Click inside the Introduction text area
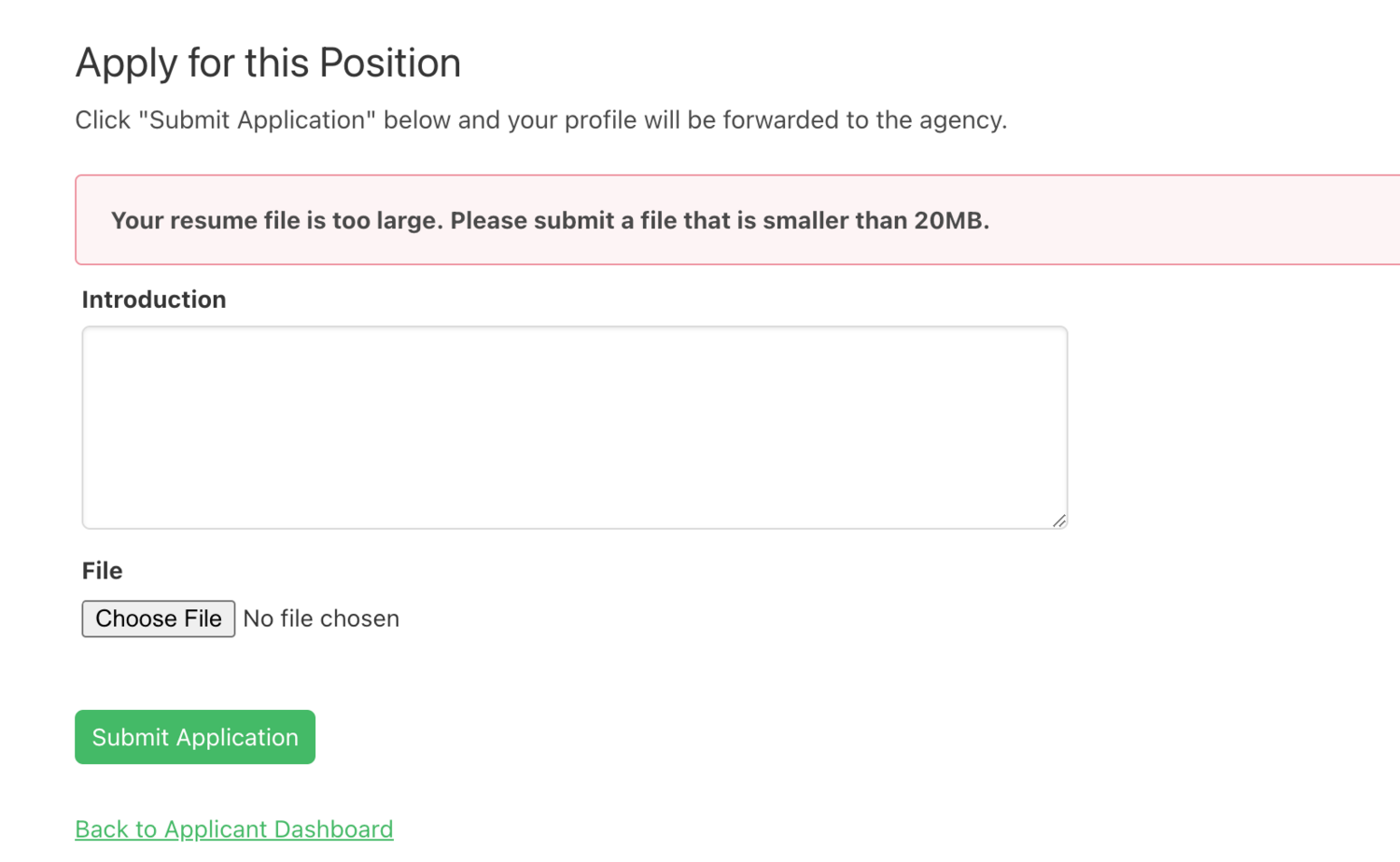This screenshot has width=1400, height=862. coord(574,427)
